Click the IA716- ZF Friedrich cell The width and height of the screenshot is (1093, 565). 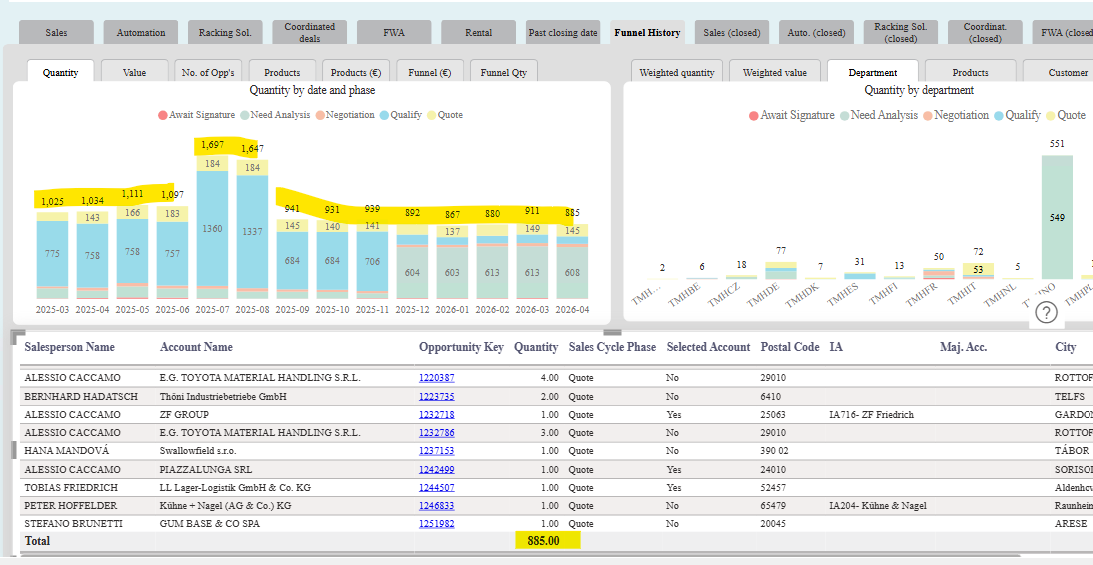(871, 415)
